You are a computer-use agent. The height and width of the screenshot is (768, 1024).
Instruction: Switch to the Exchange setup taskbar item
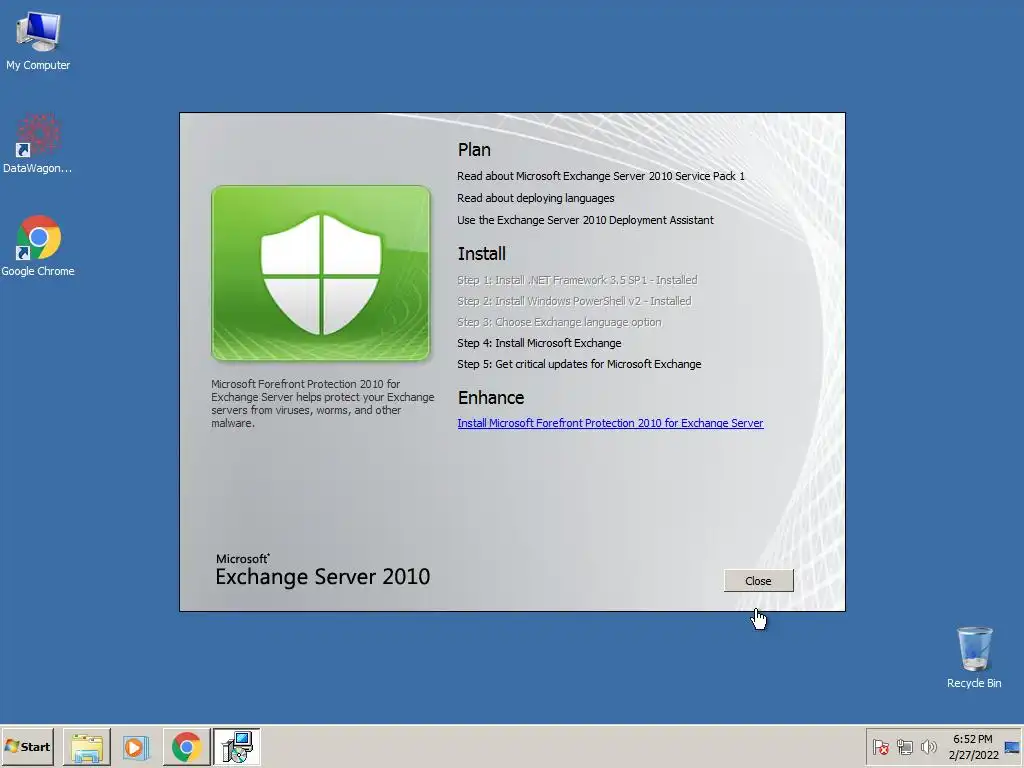pos(236,746)
